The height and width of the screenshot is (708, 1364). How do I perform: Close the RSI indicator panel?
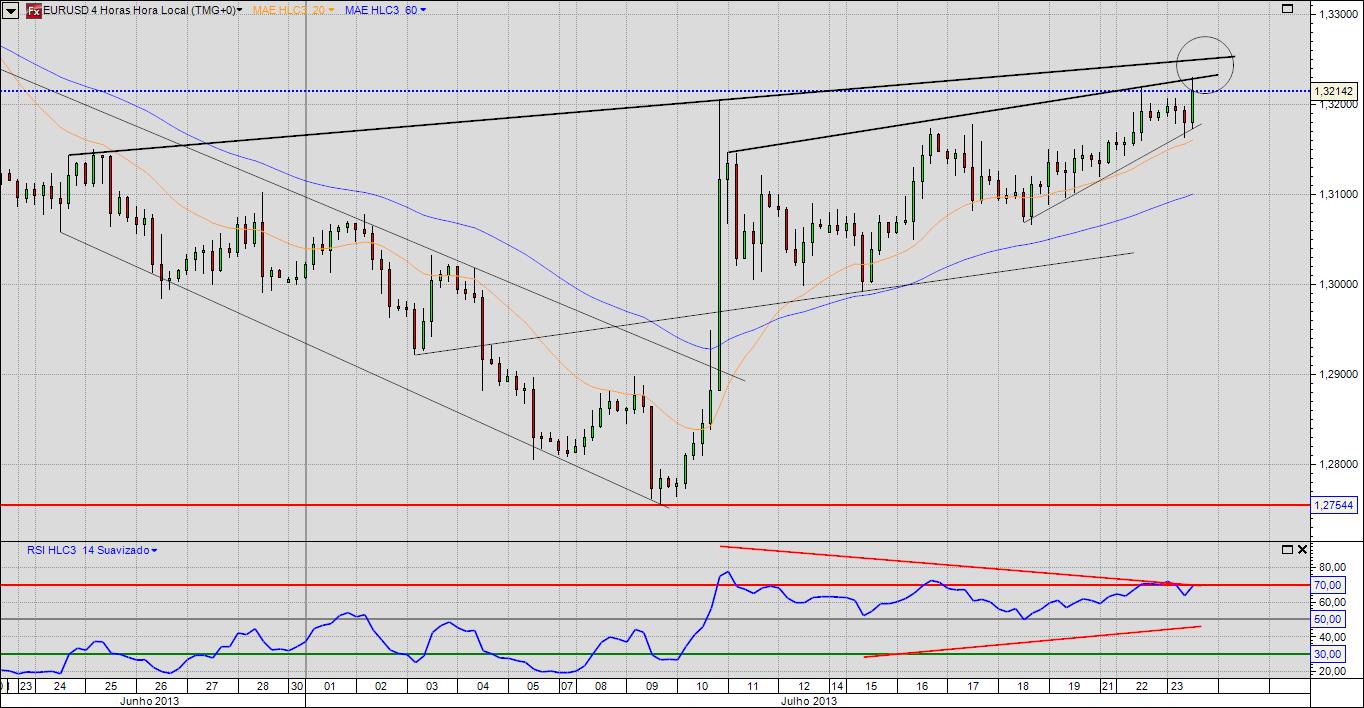pyautogui.click(x=1302, y=549)
